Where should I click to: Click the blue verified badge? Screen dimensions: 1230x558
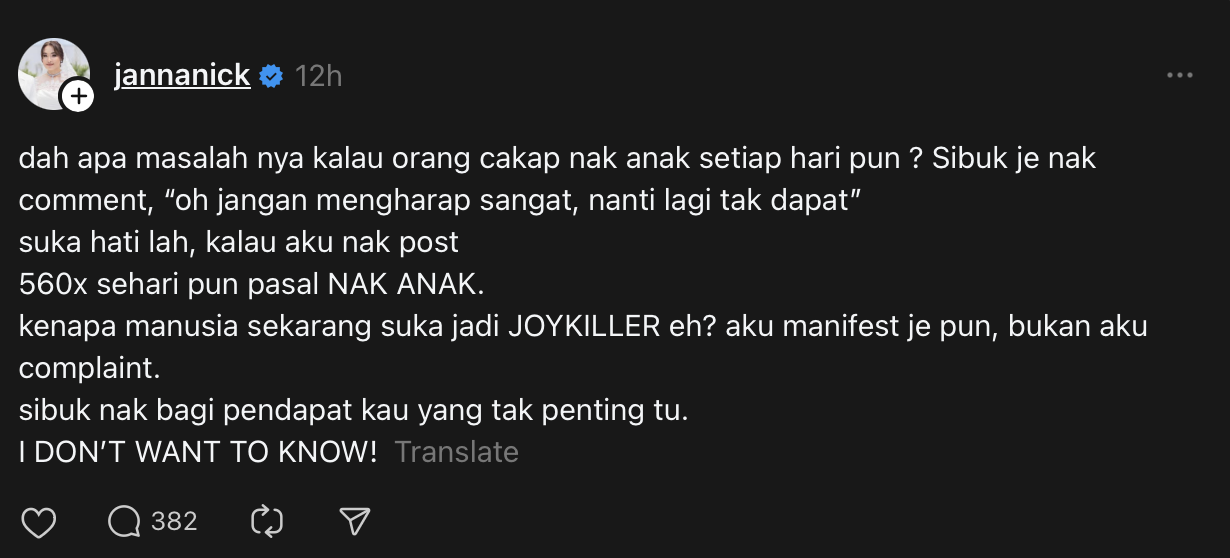pos(271,77)
